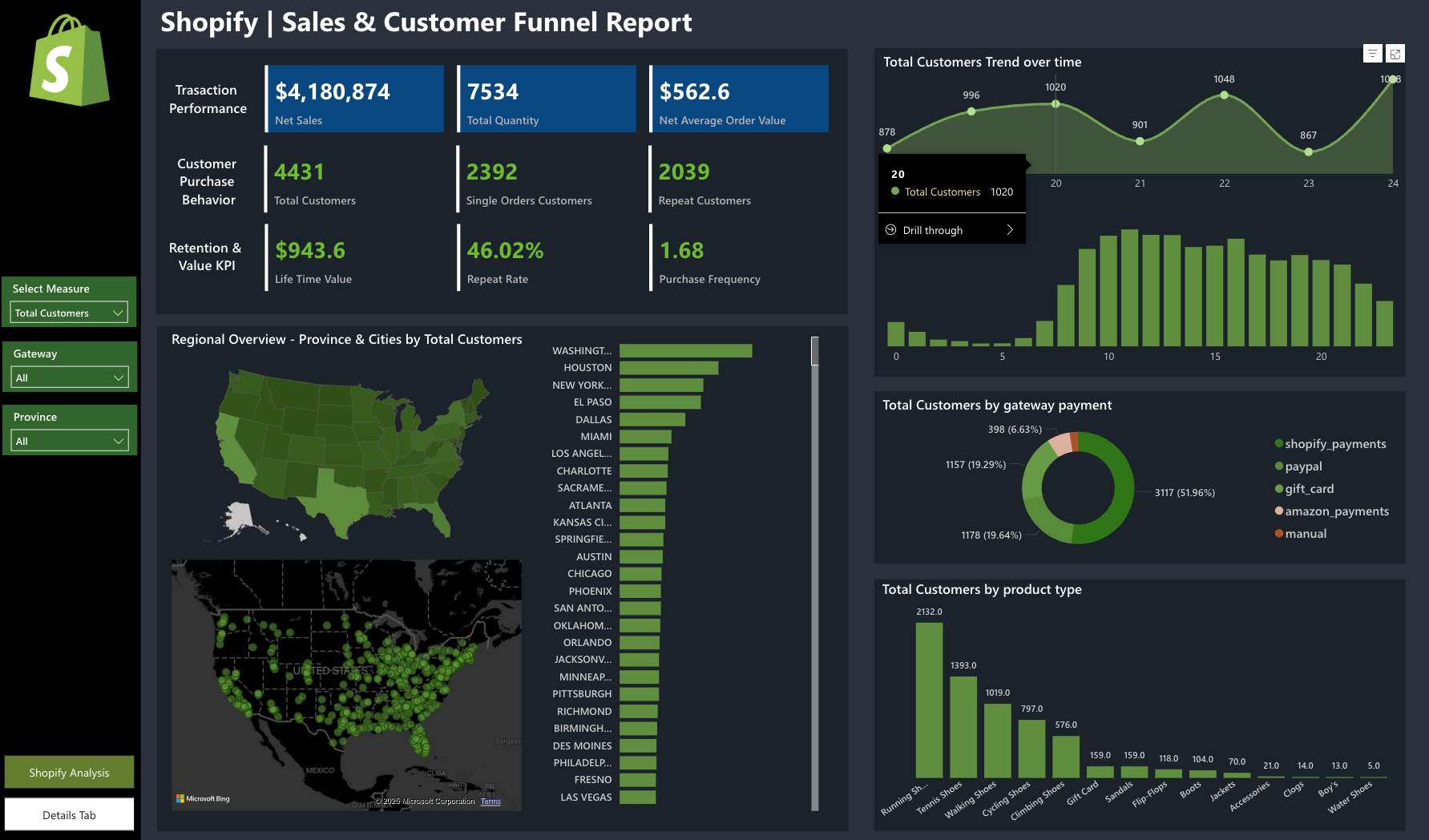This screenshot has width=1429, height=840.
Task: Click the 2392 Single Orders Customers card
Action: pyautogui.click(x=547, y=179)
